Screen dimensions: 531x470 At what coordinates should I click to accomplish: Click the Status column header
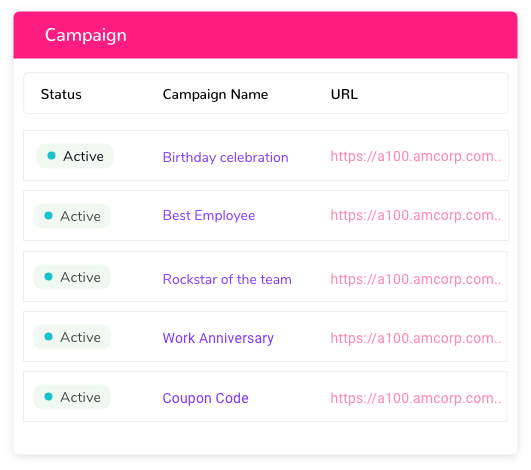[x=61, y=94]
